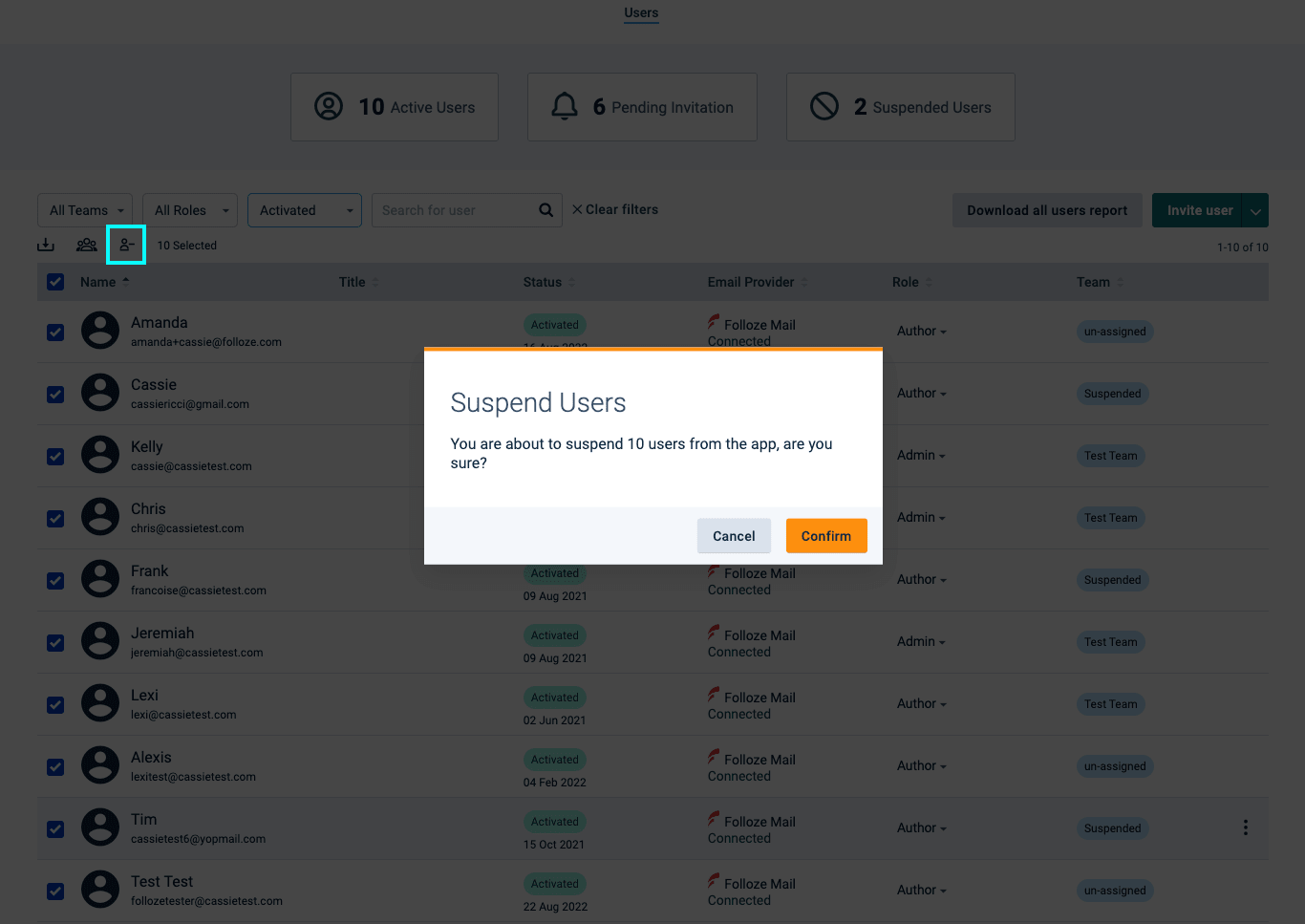Expand the All Roles filter
Screen dimensions: 1305x924
tap(190, 210)
